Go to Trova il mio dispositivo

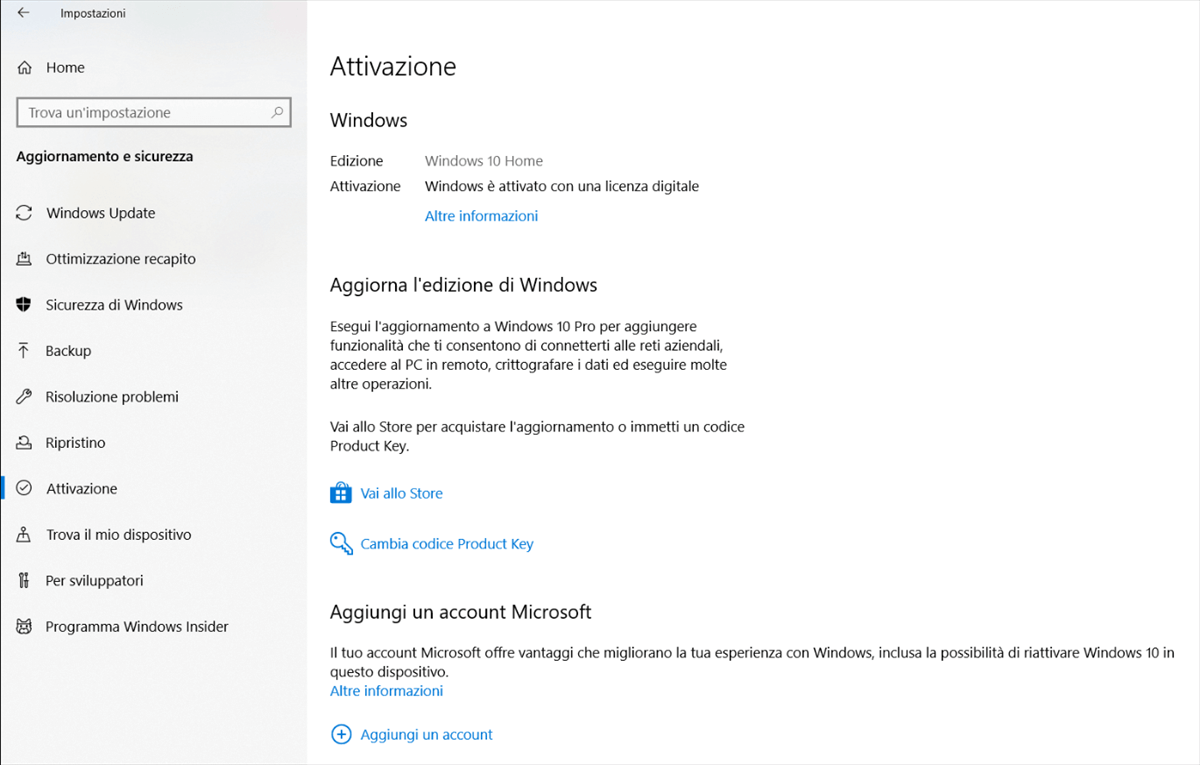pyautogui.click(x=118, y=535)
